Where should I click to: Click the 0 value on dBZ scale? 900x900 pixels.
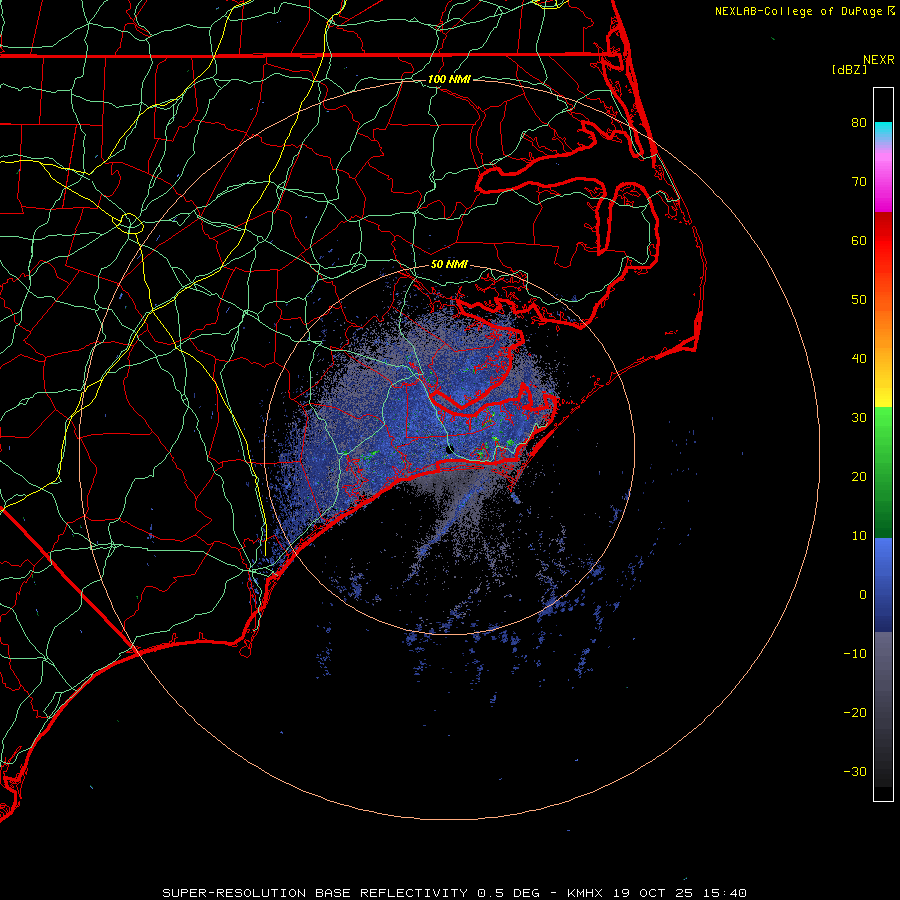coord(863,595)
